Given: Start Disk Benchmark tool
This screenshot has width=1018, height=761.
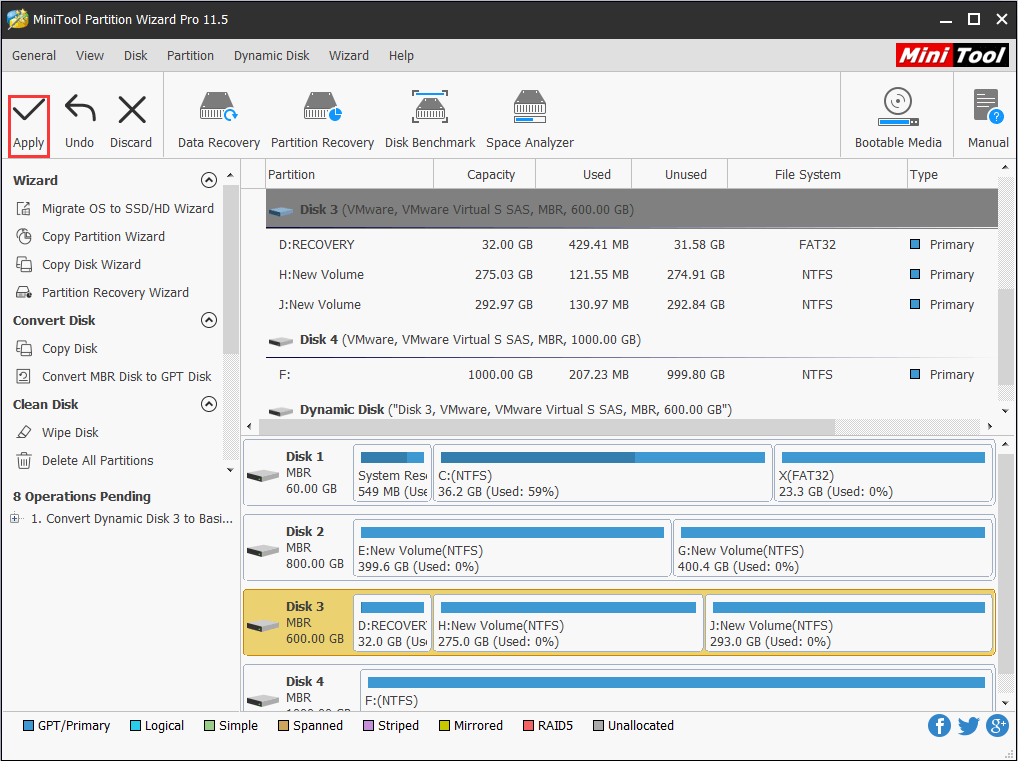Looking at the screenshot, I should (x=430, y=121).
